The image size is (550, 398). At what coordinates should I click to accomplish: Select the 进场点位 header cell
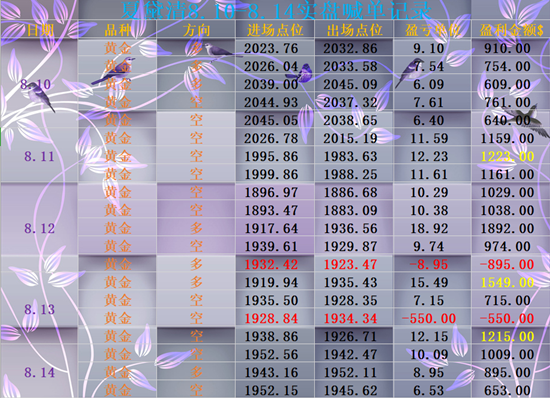(x=275, y=30)
